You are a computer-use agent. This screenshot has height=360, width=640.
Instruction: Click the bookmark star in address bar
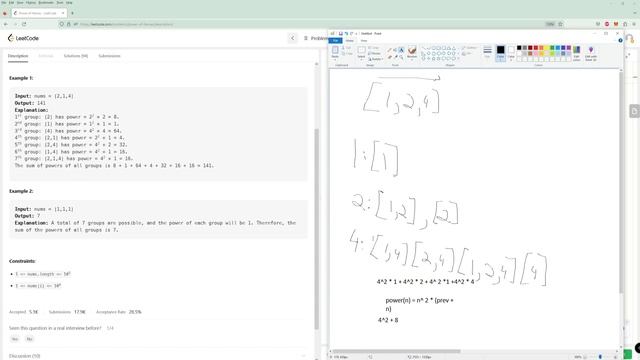[x=560, y=24]
